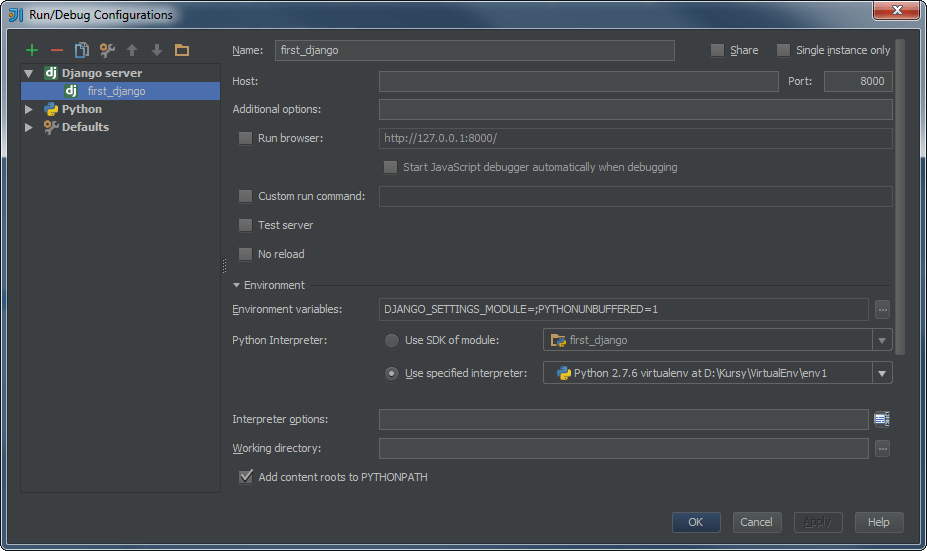Open edit defaults wrench icon
This screenshot has height=551, width=927.
[x=107, y=50]
